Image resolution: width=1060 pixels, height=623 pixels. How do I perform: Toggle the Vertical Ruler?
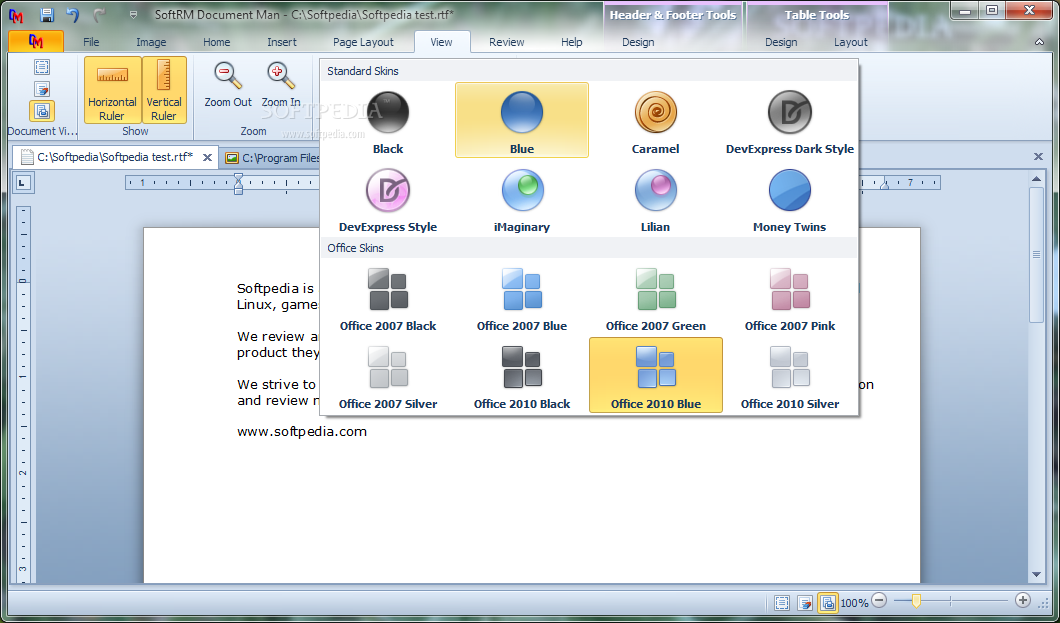click(164, 90)
